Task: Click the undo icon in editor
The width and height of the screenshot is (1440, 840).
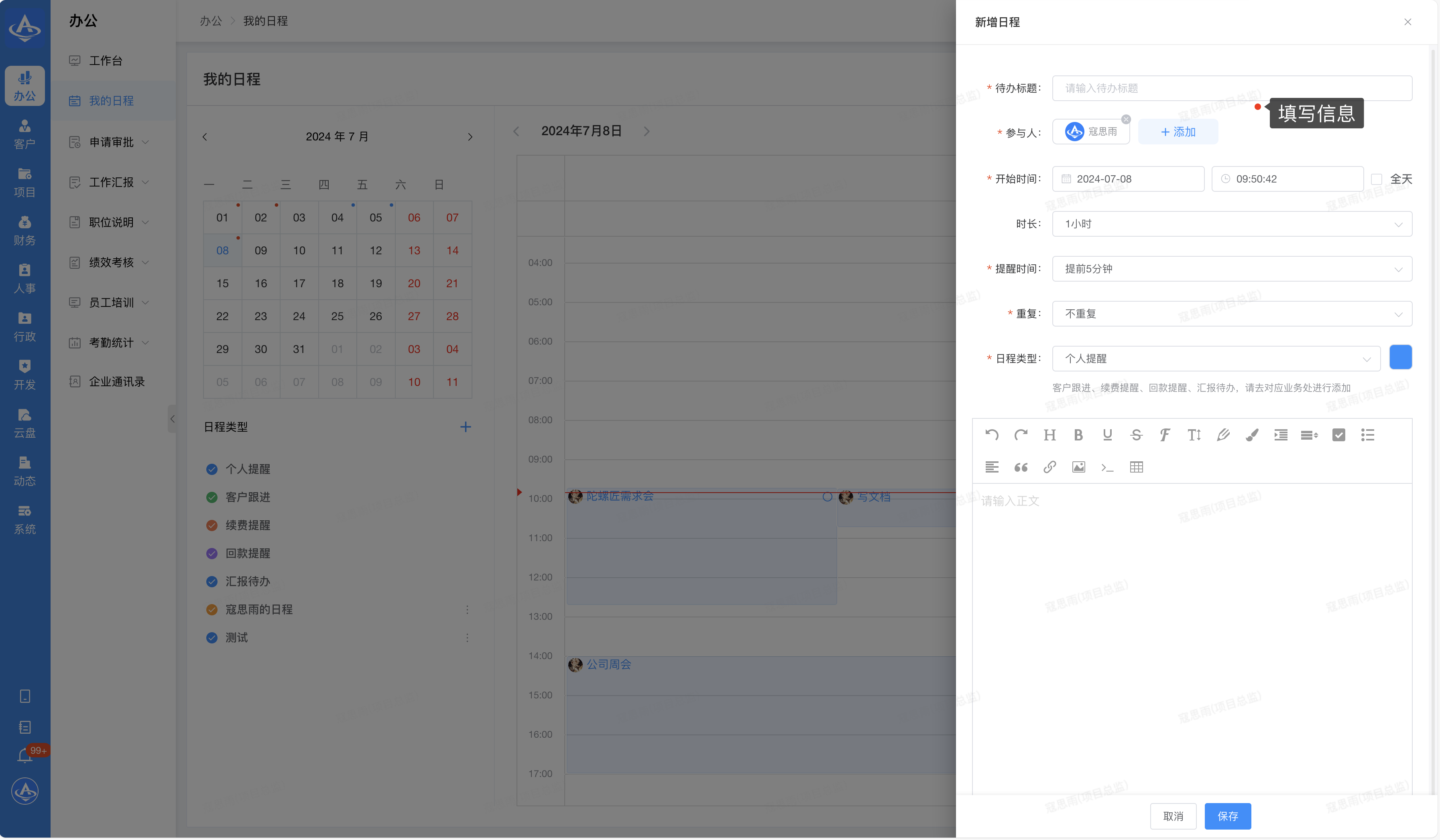Action: (991, 435)
